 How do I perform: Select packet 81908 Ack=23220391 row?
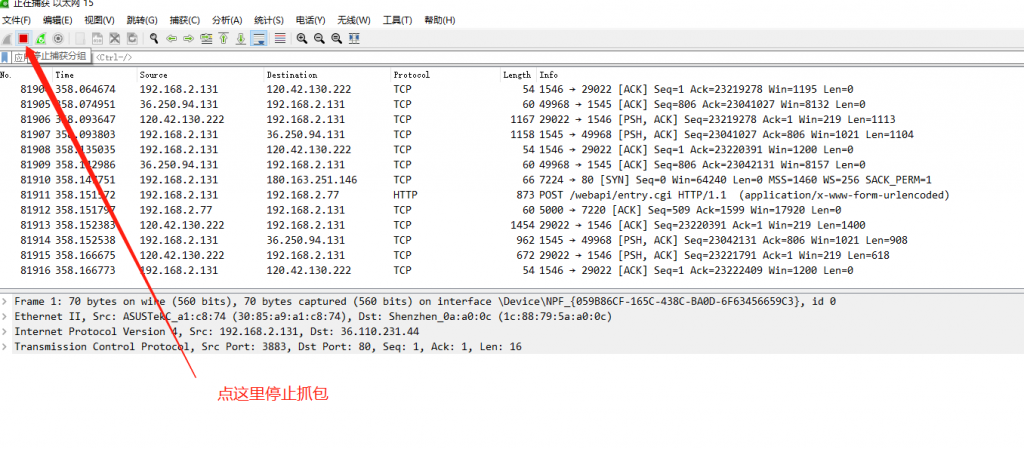(x=512, y=149)
